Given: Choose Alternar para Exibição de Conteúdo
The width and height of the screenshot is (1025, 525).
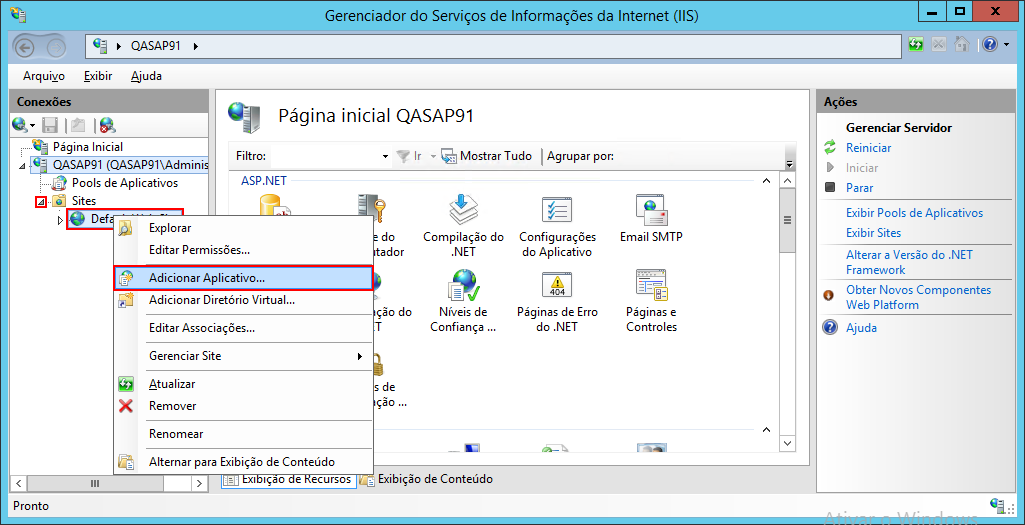Looking at the screenshot, I should [x=243, y=462].
